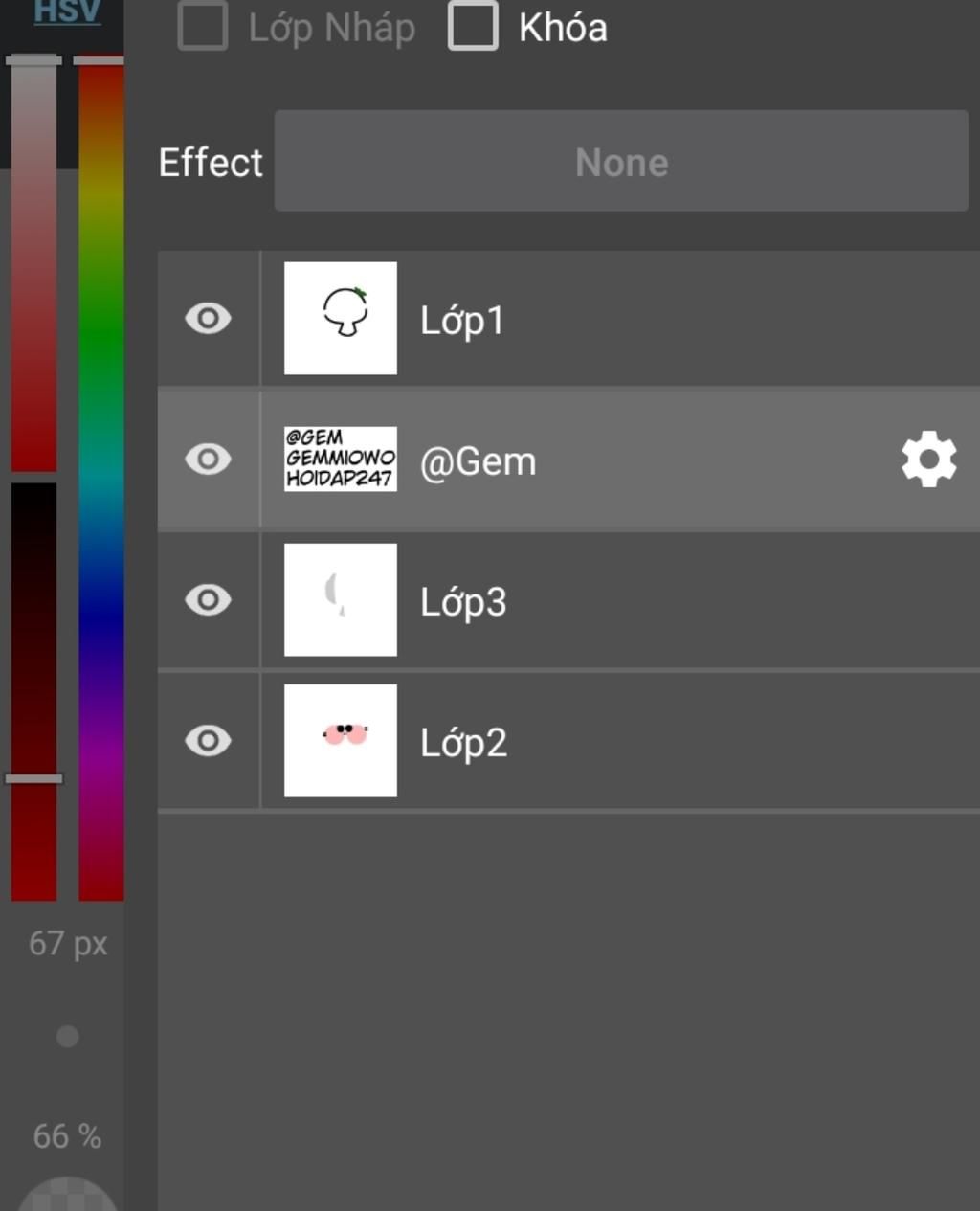Hide the Lớp3 layer
The height and width of the screenshot is (1211, 980).
[208, 600]
